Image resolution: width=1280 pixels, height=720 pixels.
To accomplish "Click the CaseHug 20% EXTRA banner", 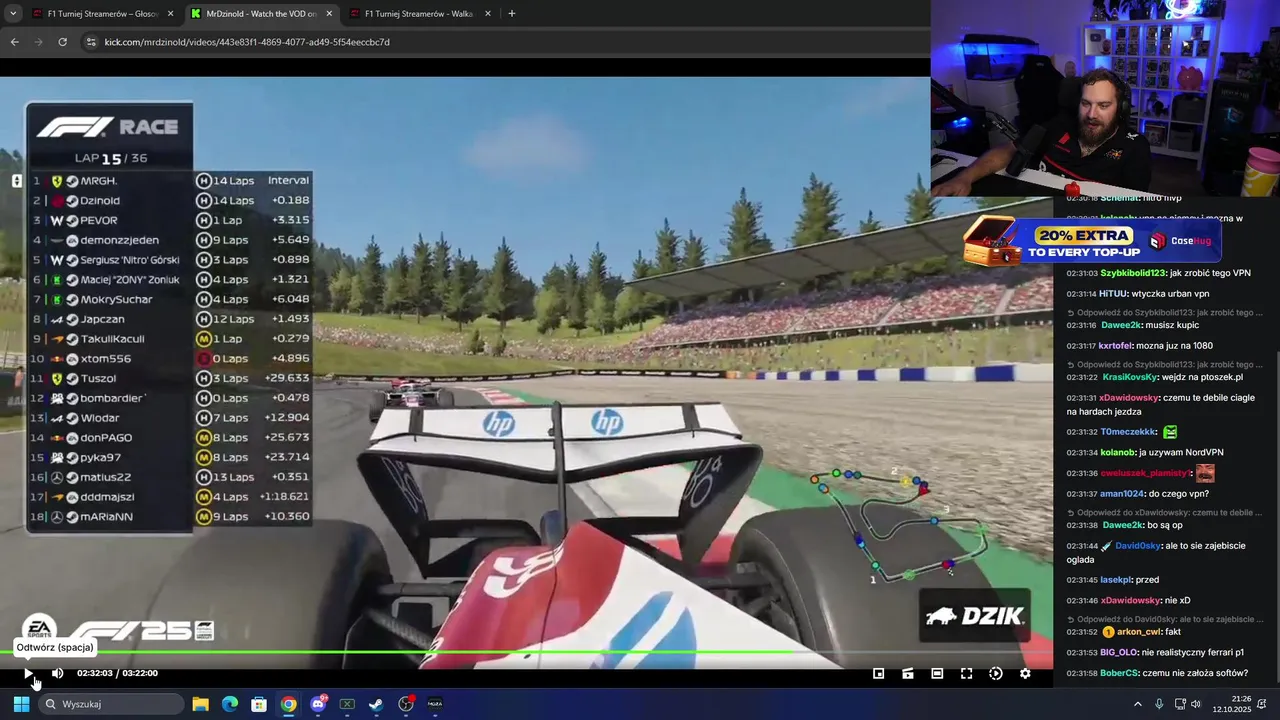I will pyautogui.click(x=1092, y=241).
